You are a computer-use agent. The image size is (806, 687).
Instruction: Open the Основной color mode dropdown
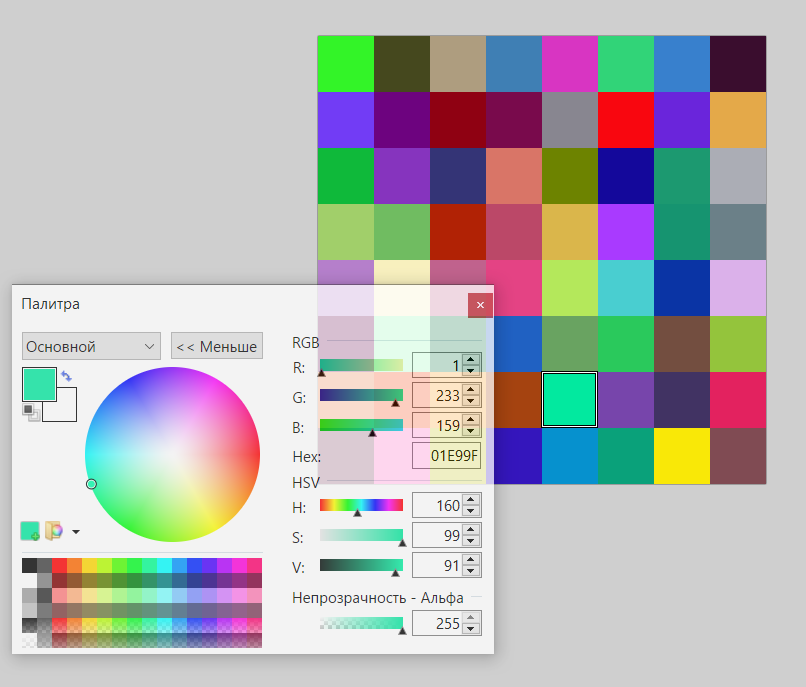(91, 346)
